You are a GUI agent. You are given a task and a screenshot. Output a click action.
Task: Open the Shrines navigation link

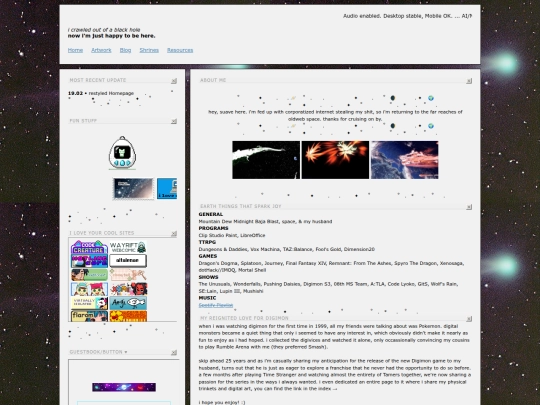(x=149, y=50)
